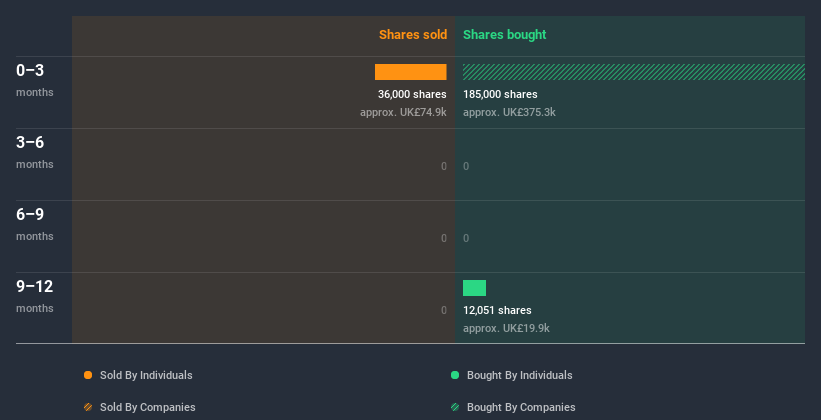The width and height of the screenshot is (821, 420).
Task: Click the striped Bought By Companies legend icon
Action: (x=455, y=407)
